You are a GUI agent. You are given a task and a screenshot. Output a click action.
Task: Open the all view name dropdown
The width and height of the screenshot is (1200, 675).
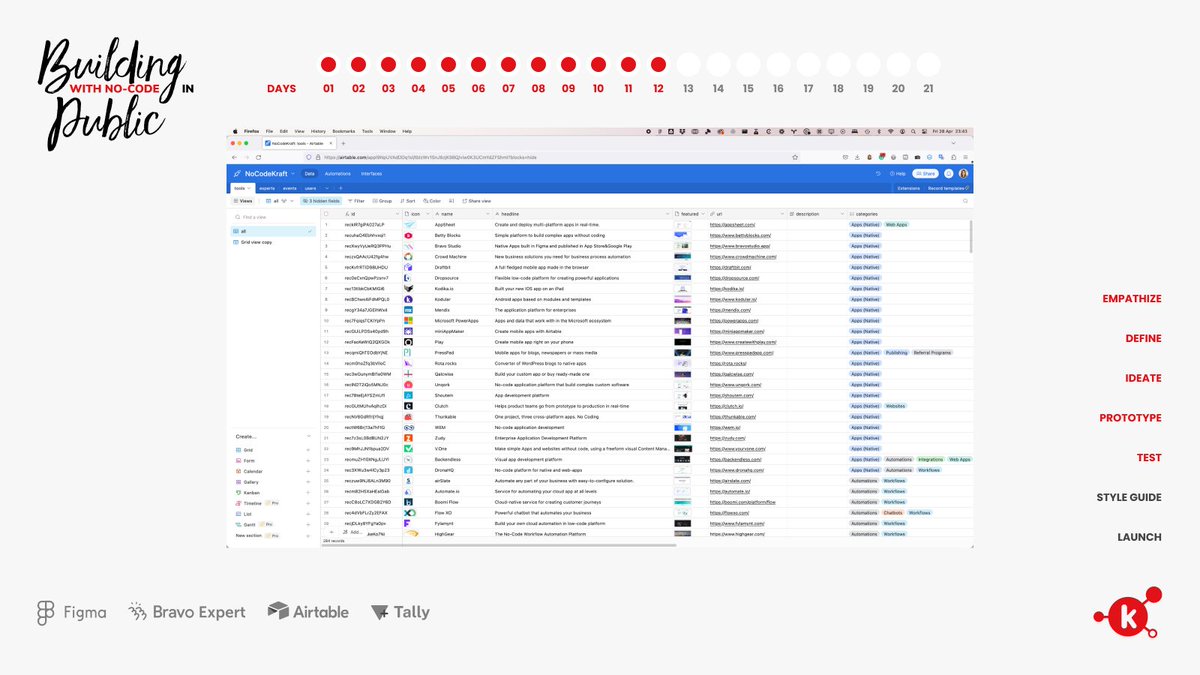pos(292,201)
